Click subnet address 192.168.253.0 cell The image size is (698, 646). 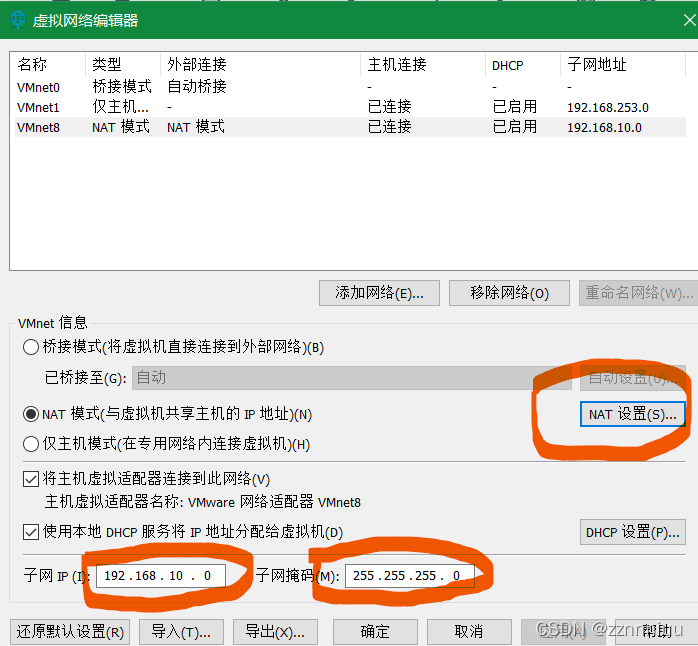pos(608,107)
